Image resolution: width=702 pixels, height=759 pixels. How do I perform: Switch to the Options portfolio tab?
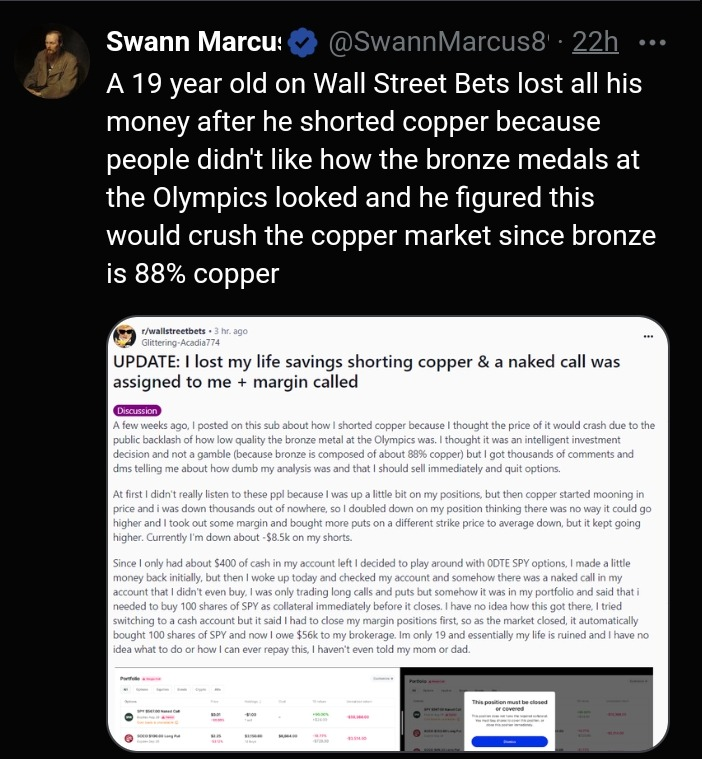point(142,689)
